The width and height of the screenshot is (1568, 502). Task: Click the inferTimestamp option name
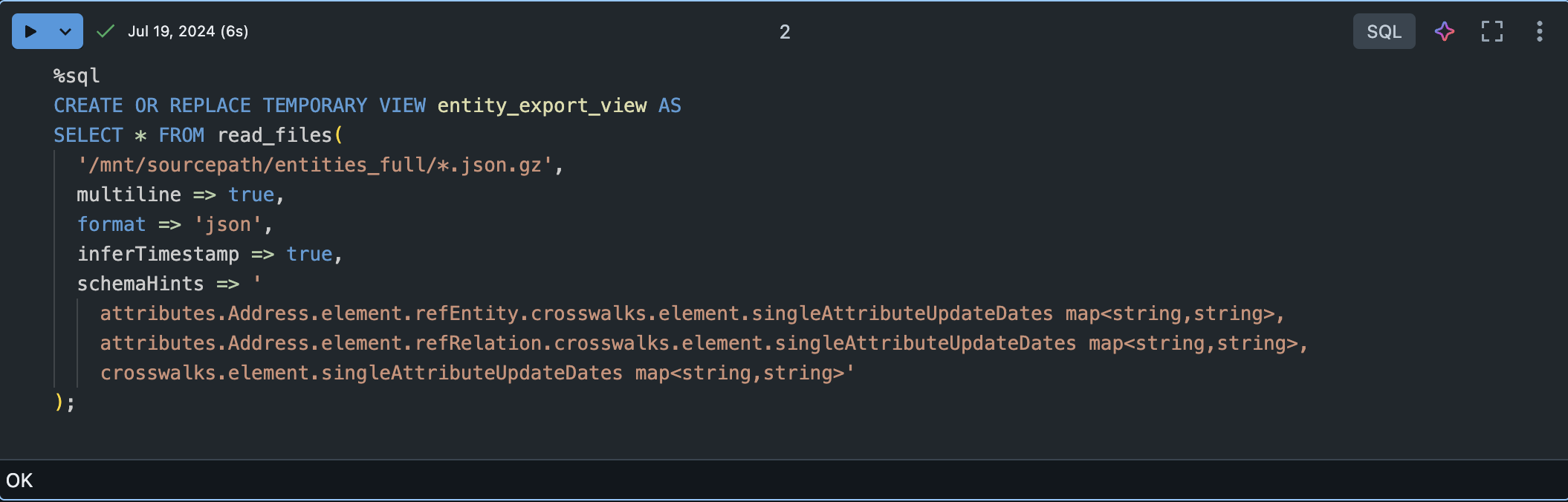158,254
